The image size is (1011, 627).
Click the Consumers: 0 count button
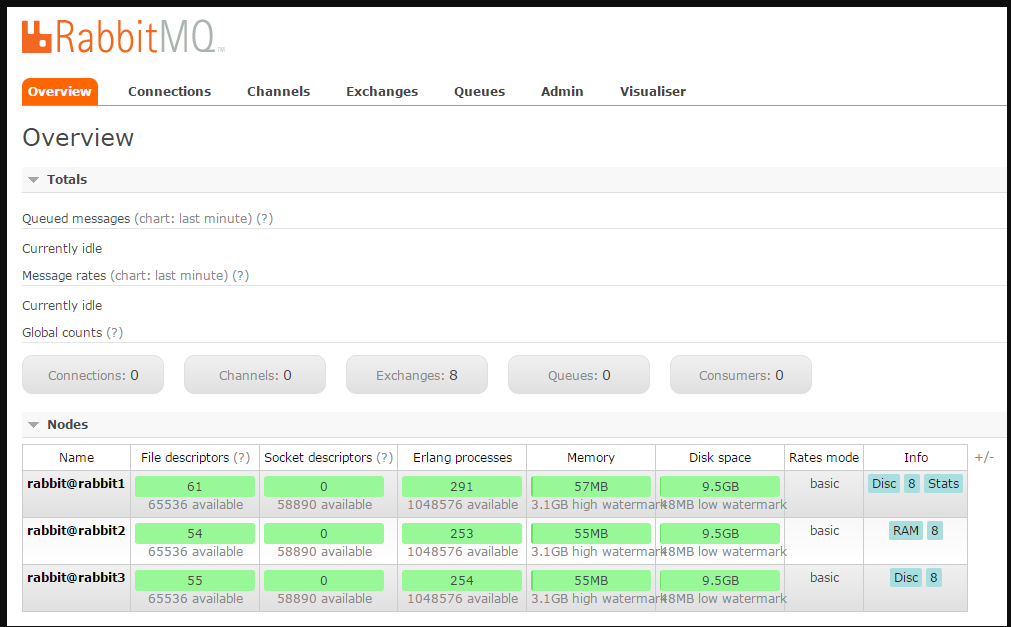pos(741,375)
